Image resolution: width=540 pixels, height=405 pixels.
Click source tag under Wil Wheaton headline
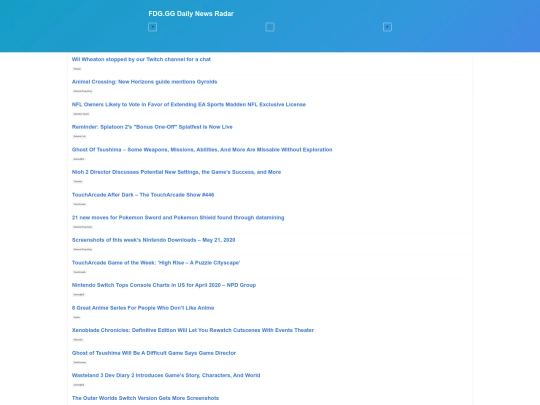(77, 69)
